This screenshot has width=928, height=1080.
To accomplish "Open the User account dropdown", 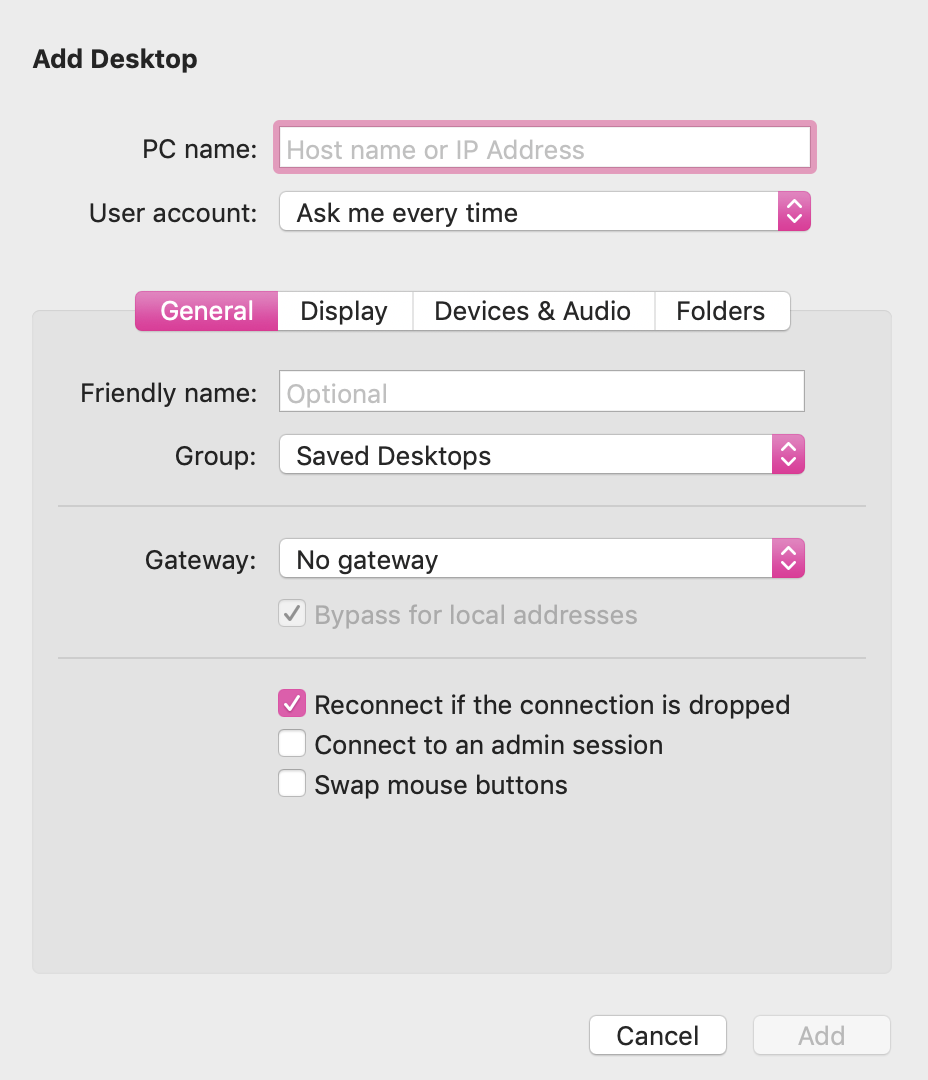I will coord(530,212).
